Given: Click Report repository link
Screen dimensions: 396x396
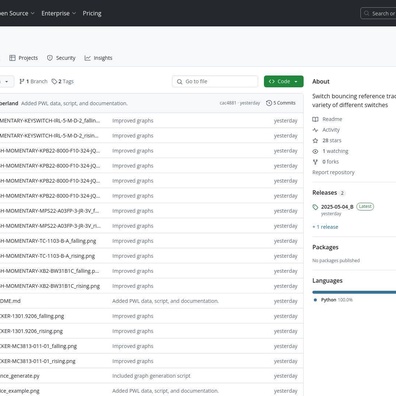Looking at the screenshot, I should point(333,172).
